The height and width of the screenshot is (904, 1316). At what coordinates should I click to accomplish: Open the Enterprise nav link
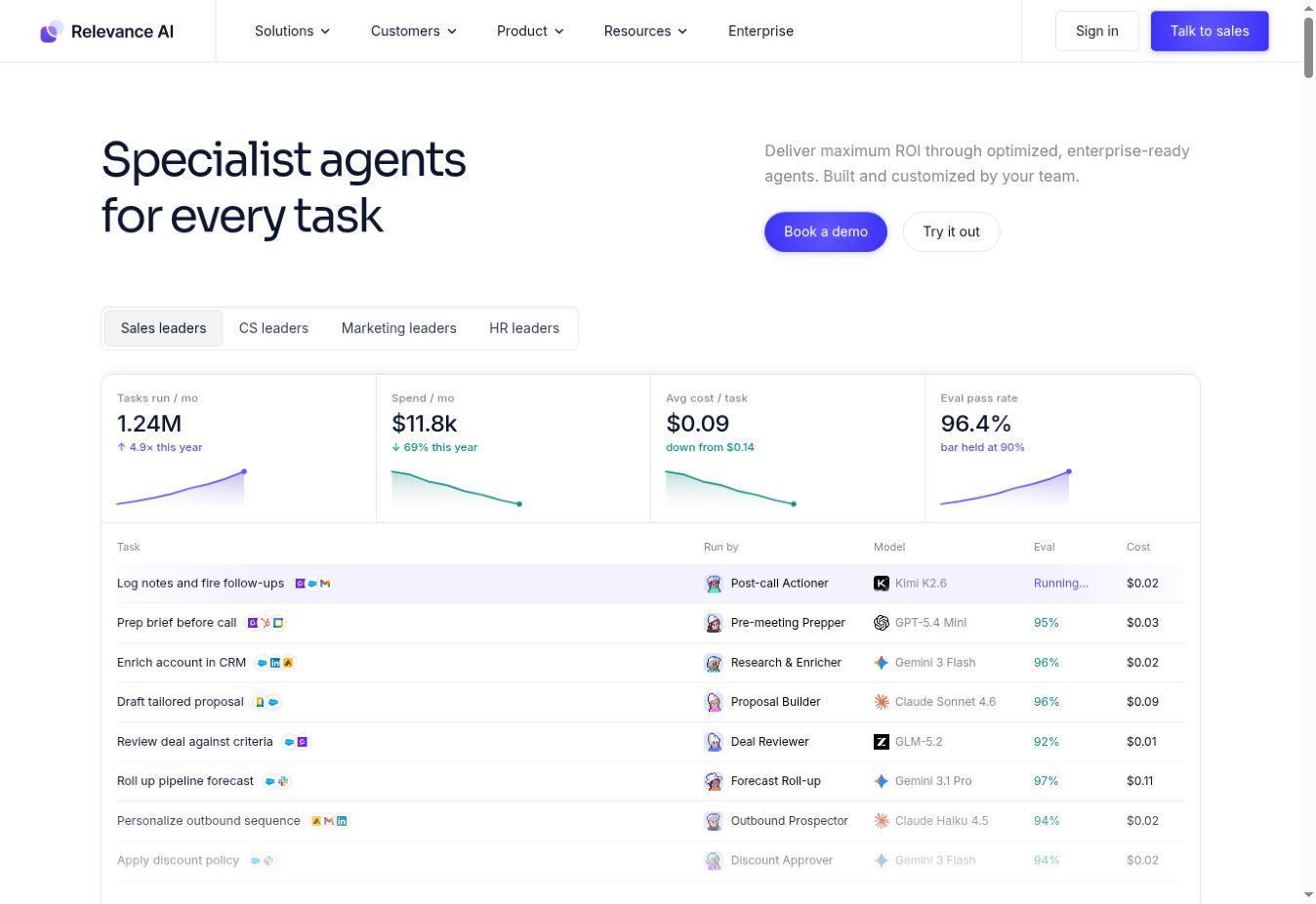(761, 31)
